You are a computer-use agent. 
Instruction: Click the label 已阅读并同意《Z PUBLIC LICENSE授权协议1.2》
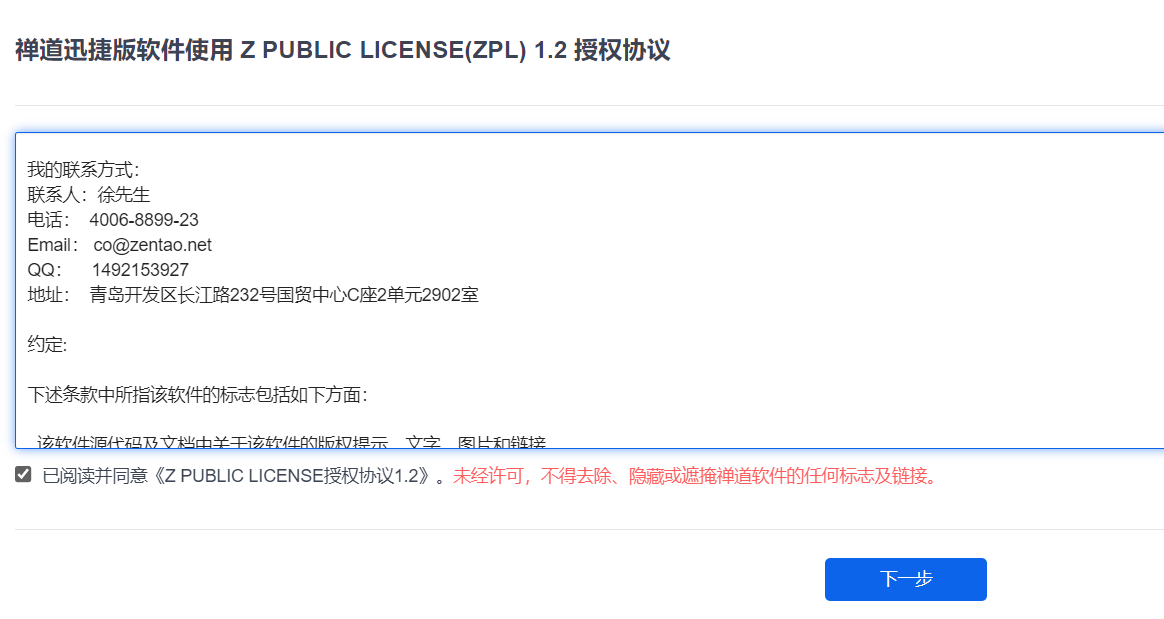[238, 476]
